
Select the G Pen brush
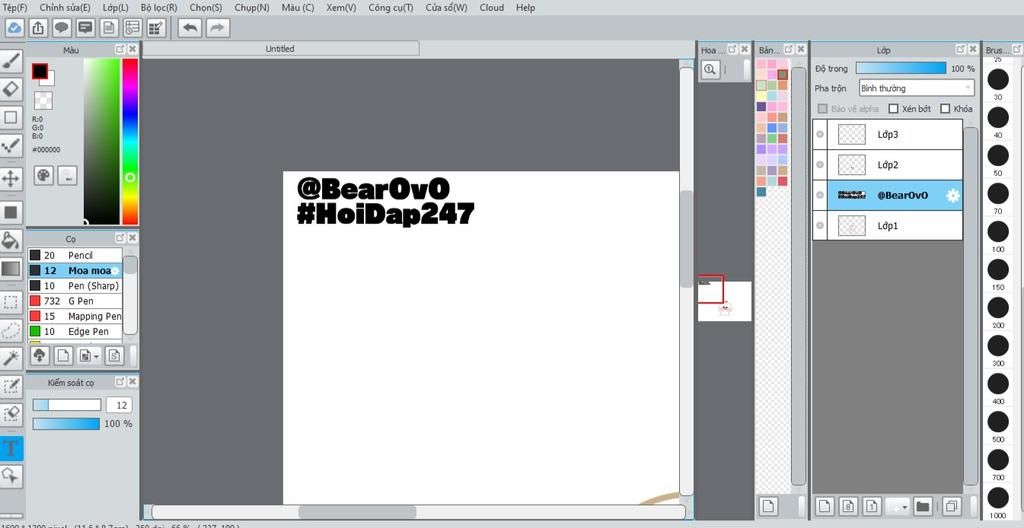pyautogui.click(x=75, y=301)
